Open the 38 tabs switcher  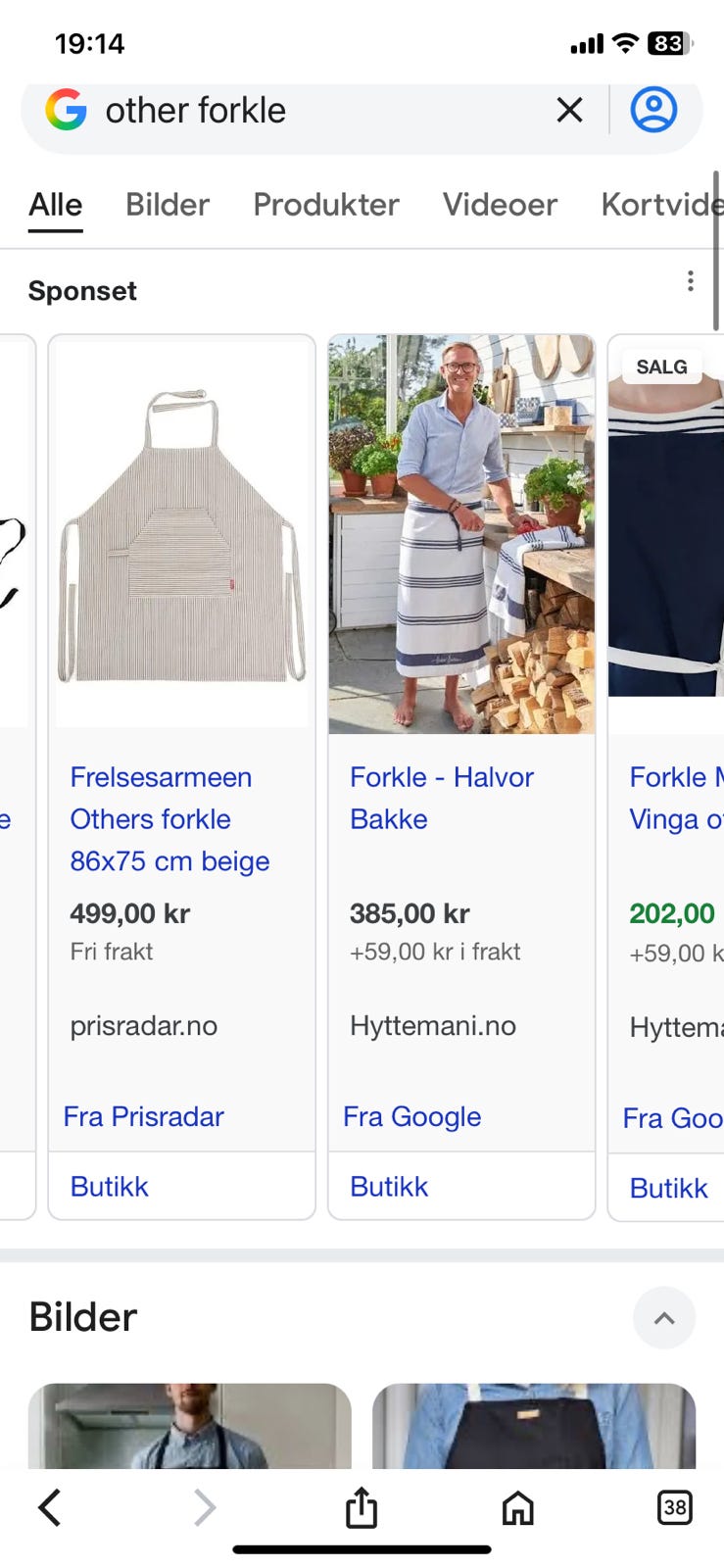tap(674, 1507)
